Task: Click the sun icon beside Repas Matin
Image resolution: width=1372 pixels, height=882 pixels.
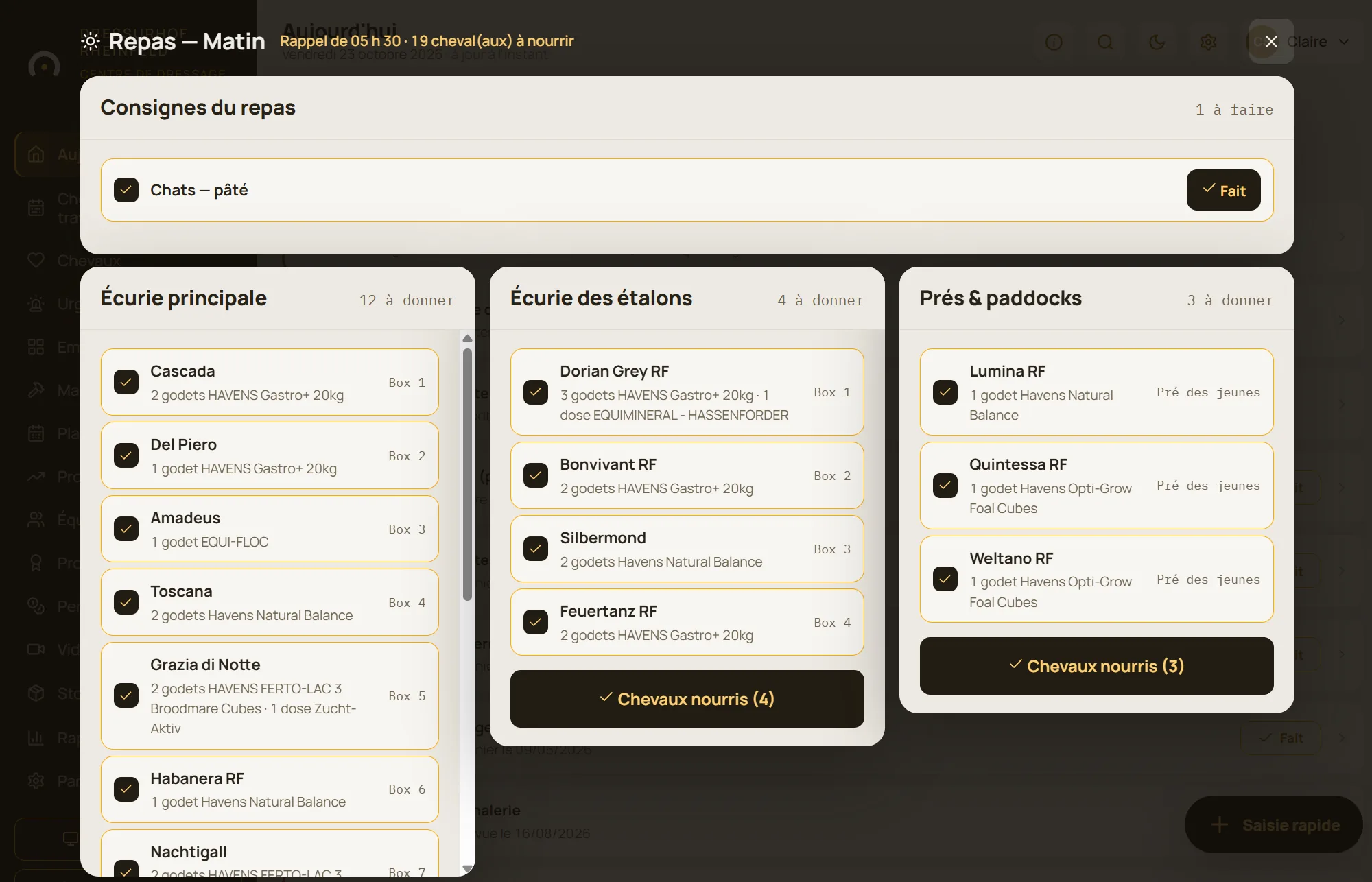Action: point(91,42)
